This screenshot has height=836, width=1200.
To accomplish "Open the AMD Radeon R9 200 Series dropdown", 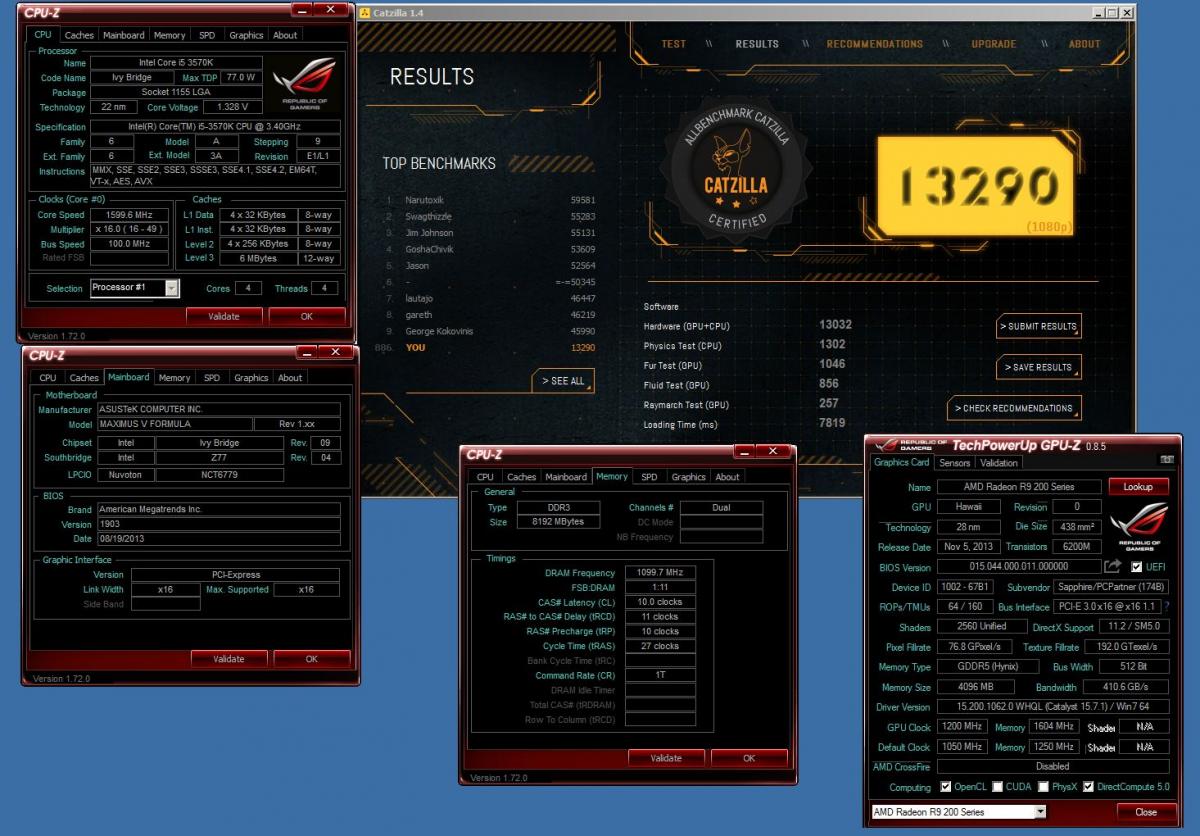I will (1040, 812).
